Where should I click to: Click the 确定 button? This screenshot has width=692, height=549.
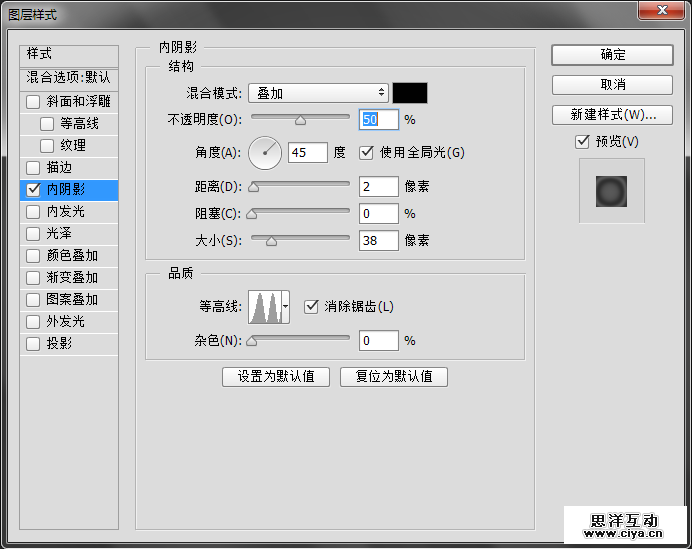(612, 55)
